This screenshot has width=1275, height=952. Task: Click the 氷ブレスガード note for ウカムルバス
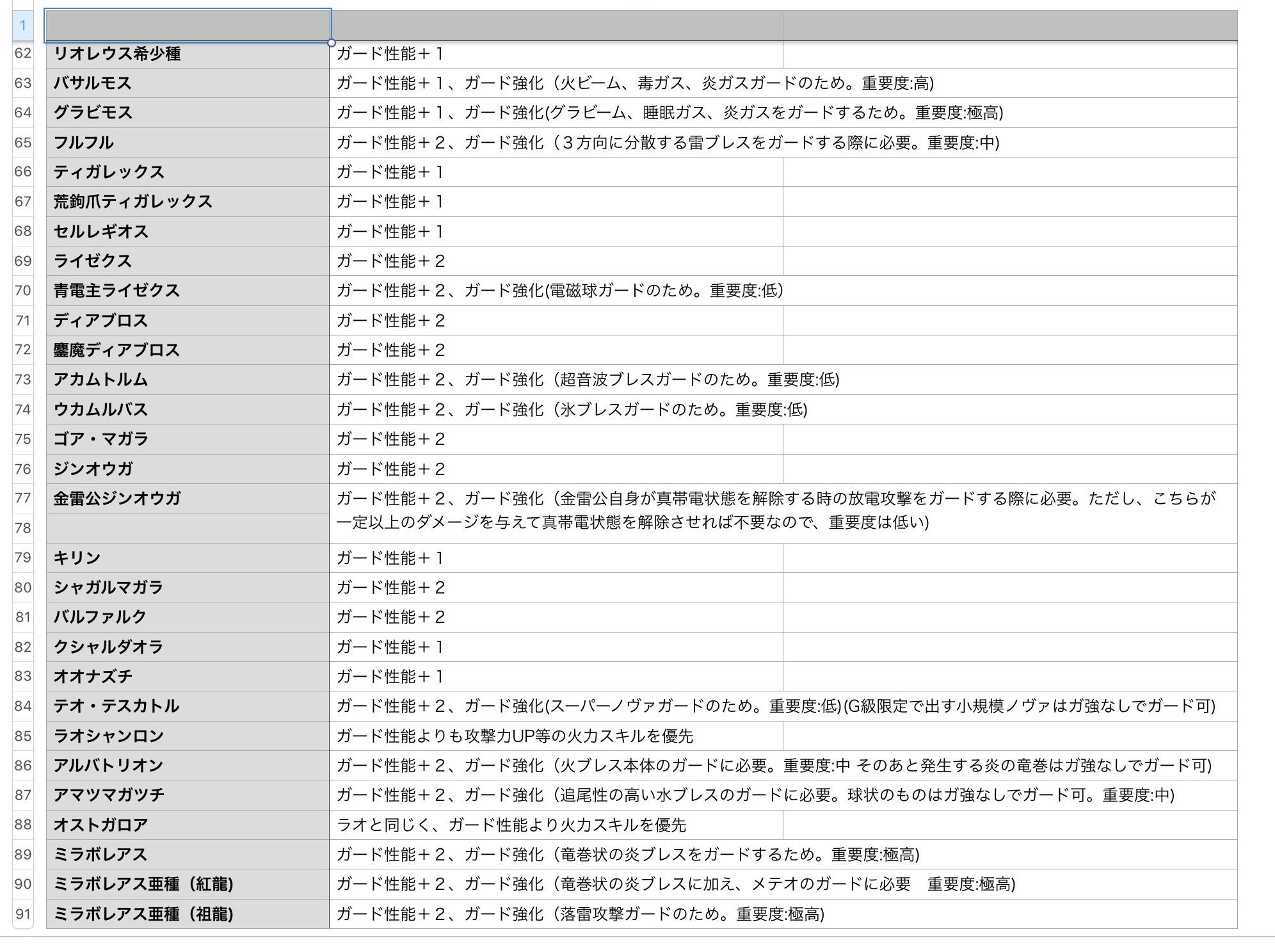[x=572, y=409]
